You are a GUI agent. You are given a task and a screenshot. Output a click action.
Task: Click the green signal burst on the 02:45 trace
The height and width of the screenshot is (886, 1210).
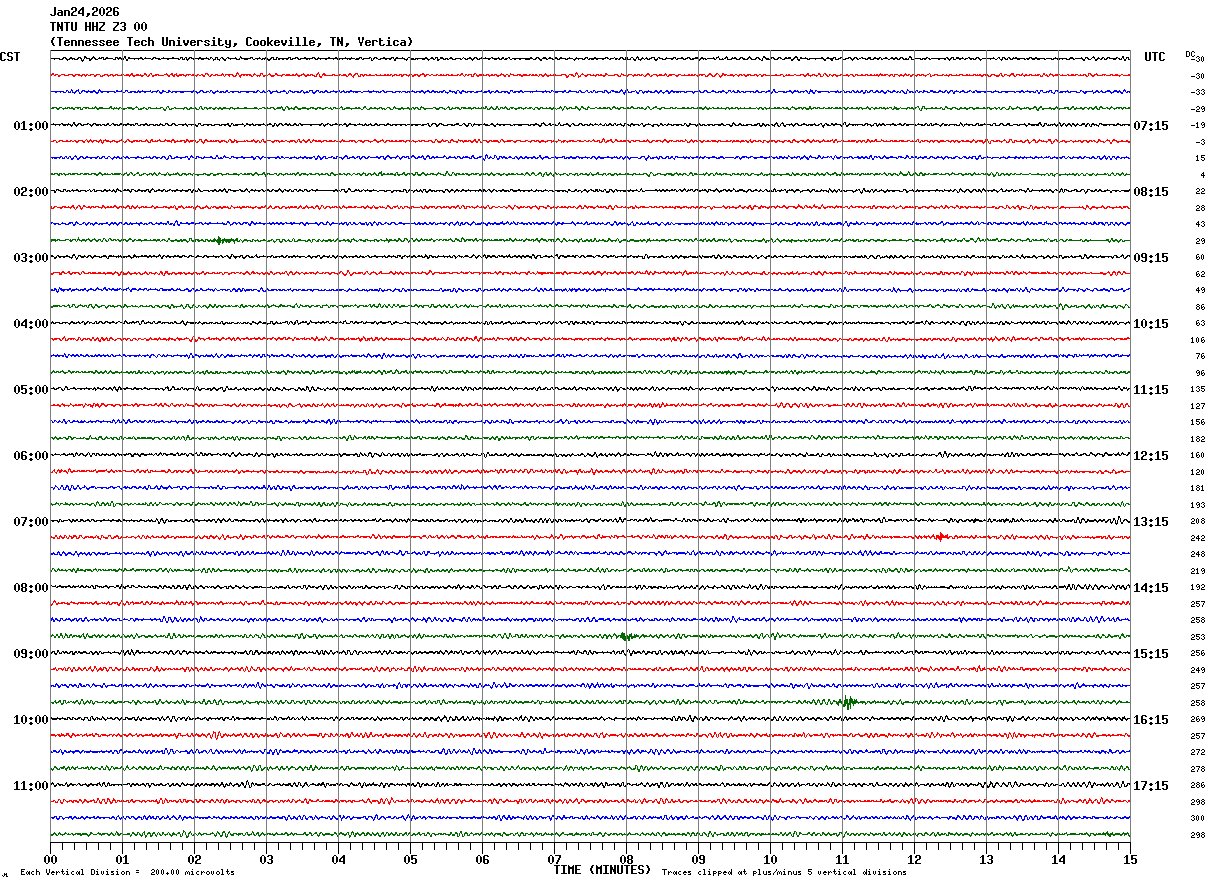pos(225,240)
